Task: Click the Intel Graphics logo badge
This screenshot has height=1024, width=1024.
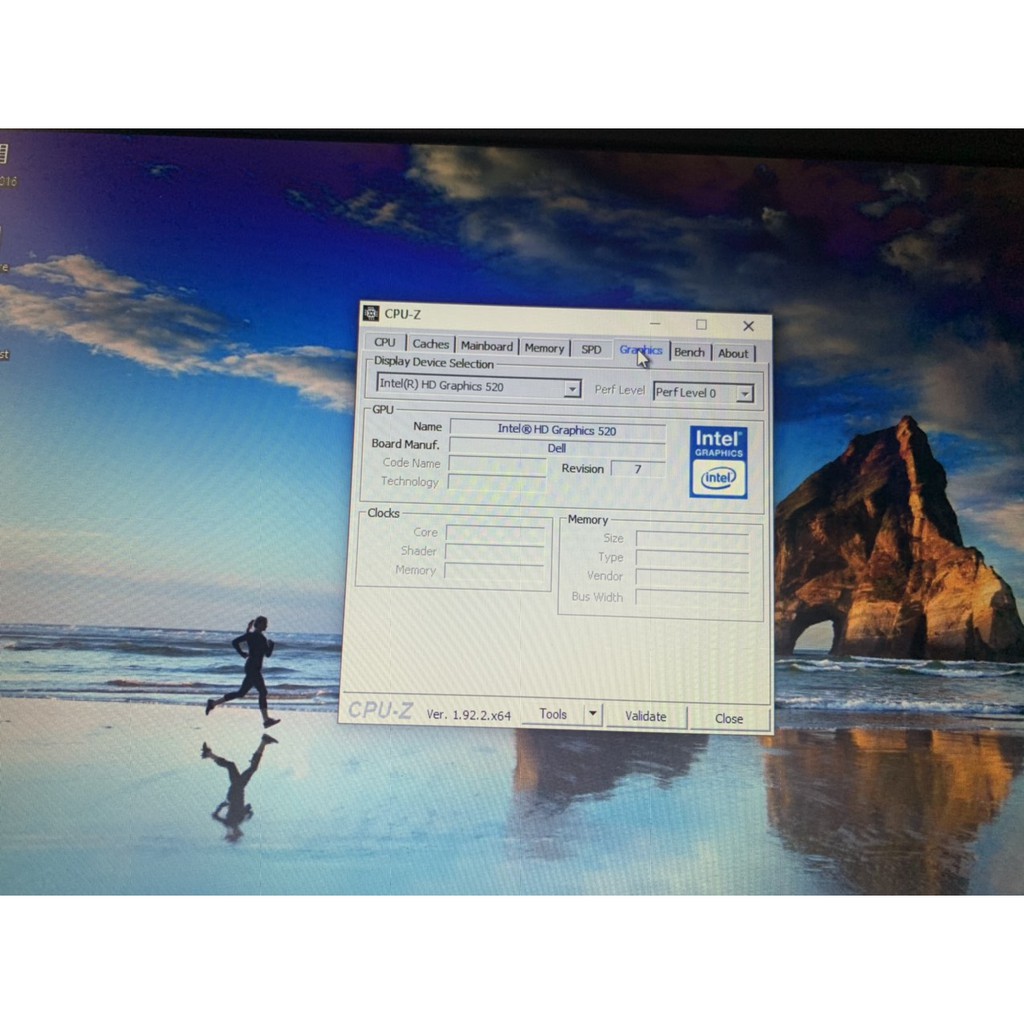Action: [718, 441]
